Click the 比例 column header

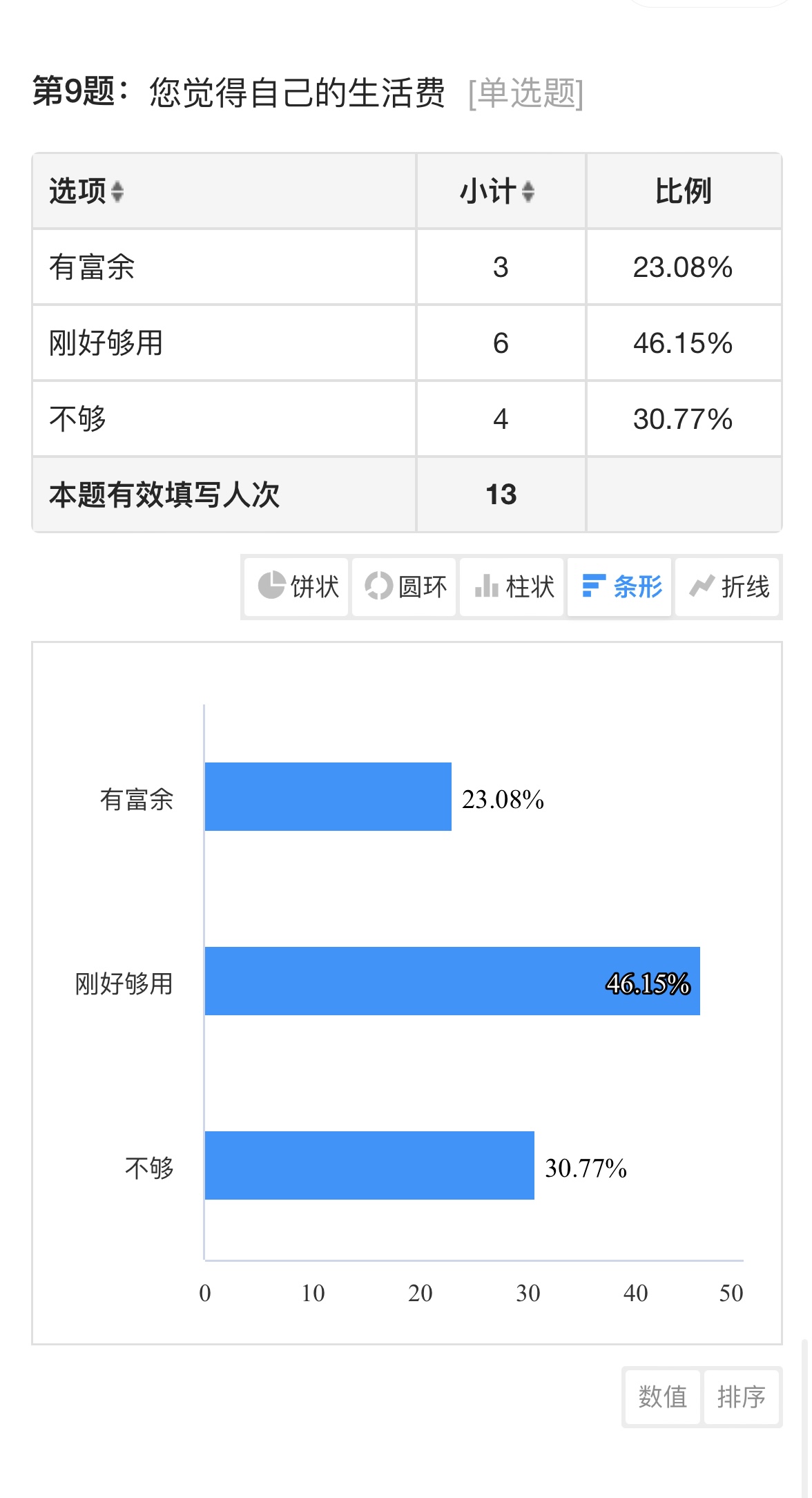pyautogui.click(x=684, y=191)
